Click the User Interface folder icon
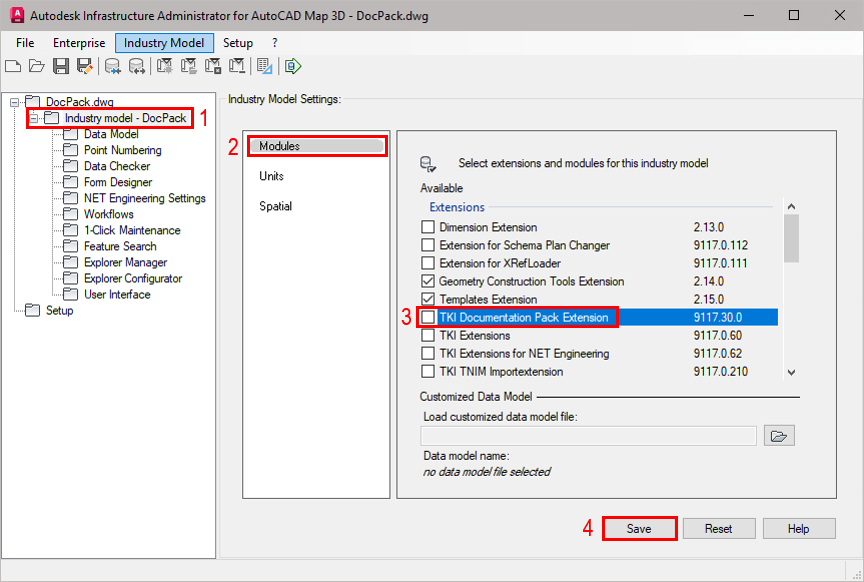The width and height of the screenshot is (864, 582). click(x=71, y=294)
